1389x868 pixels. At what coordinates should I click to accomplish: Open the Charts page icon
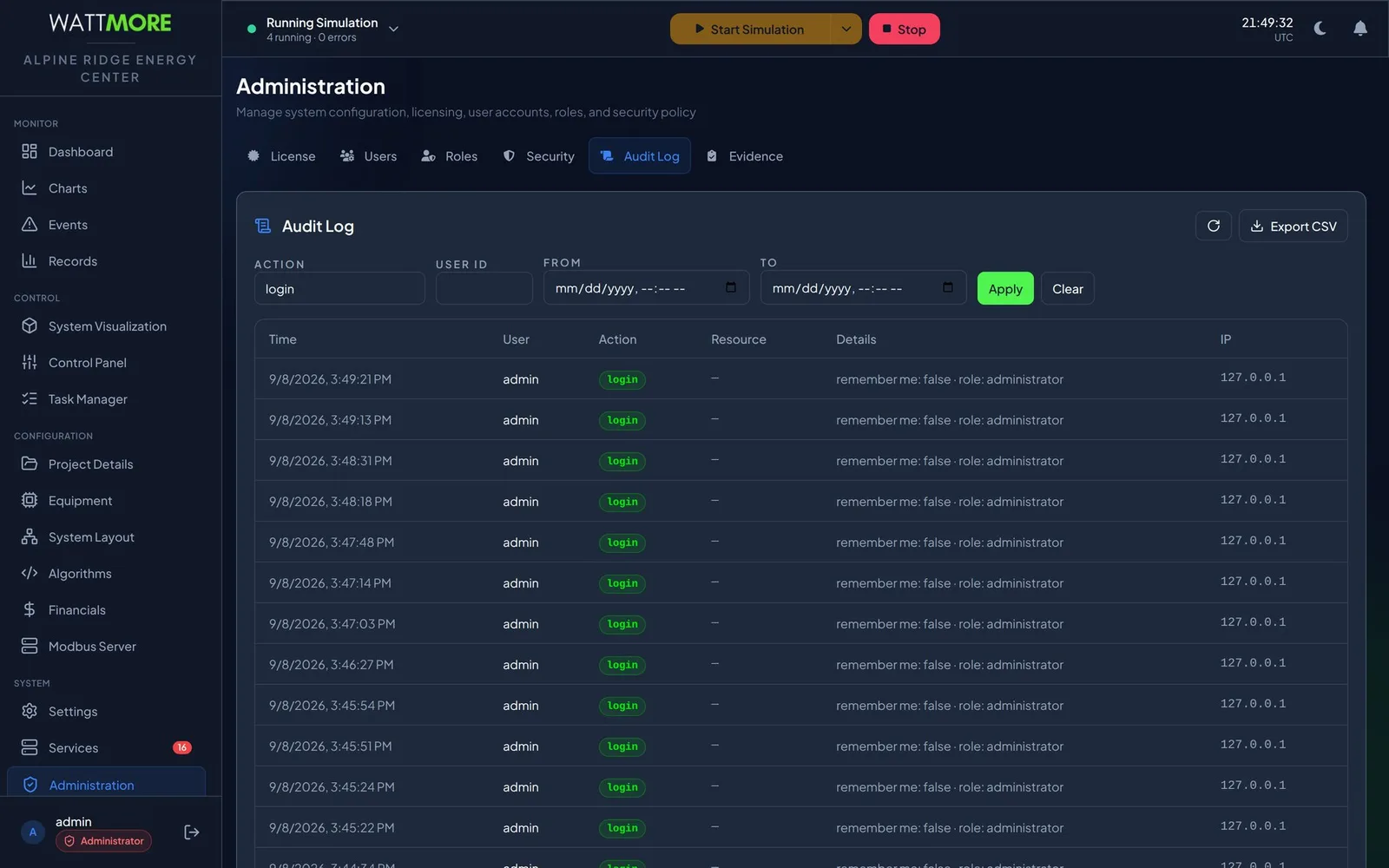click(30, 188)
